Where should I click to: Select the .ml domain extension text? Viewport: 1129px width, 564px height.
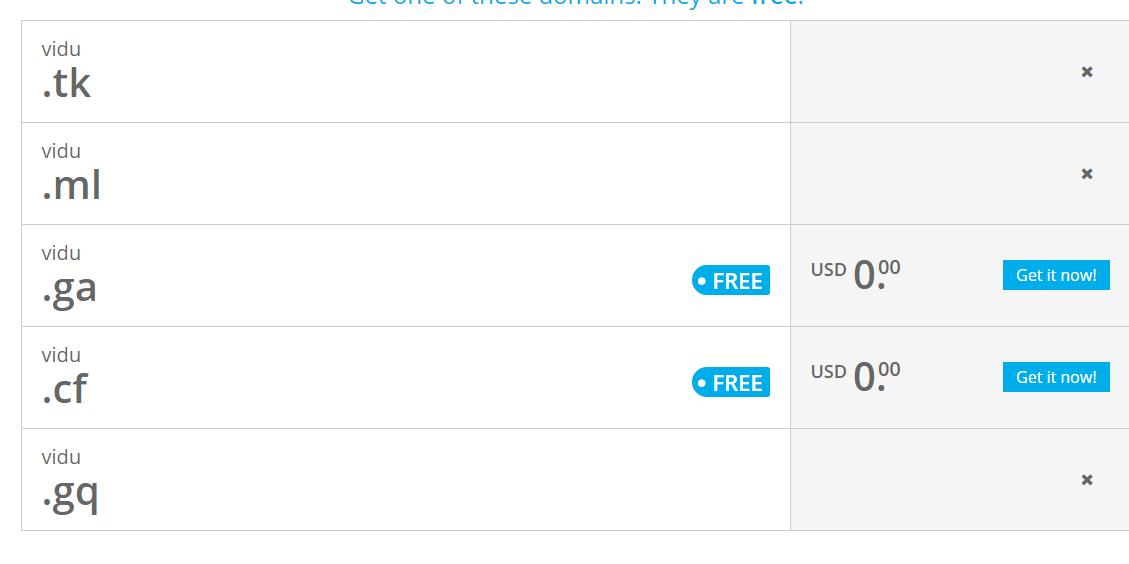point(71,186)
